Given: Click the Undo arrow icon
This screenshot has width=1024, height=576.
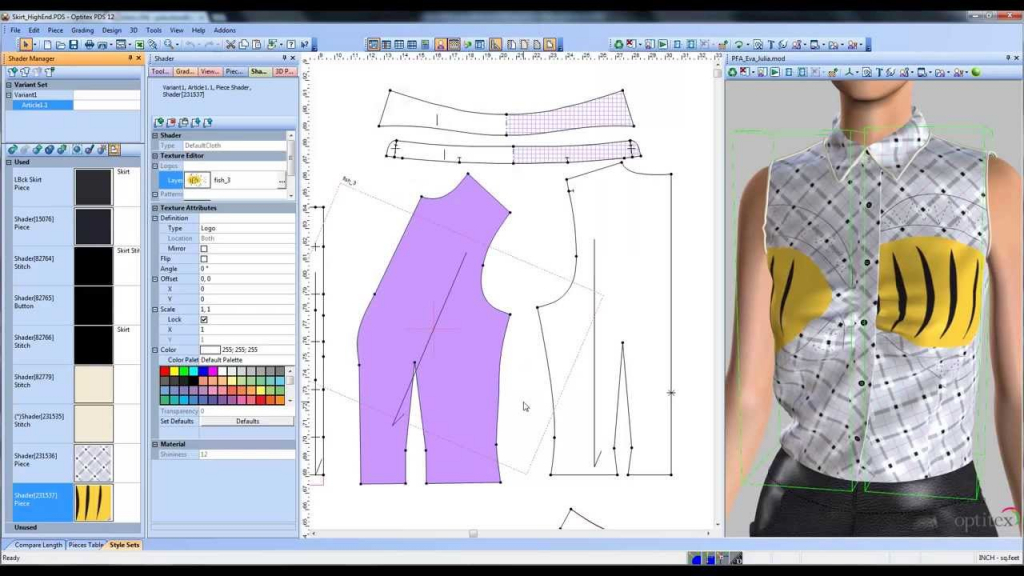Looking at the screenshot, I should pos(190,44).
